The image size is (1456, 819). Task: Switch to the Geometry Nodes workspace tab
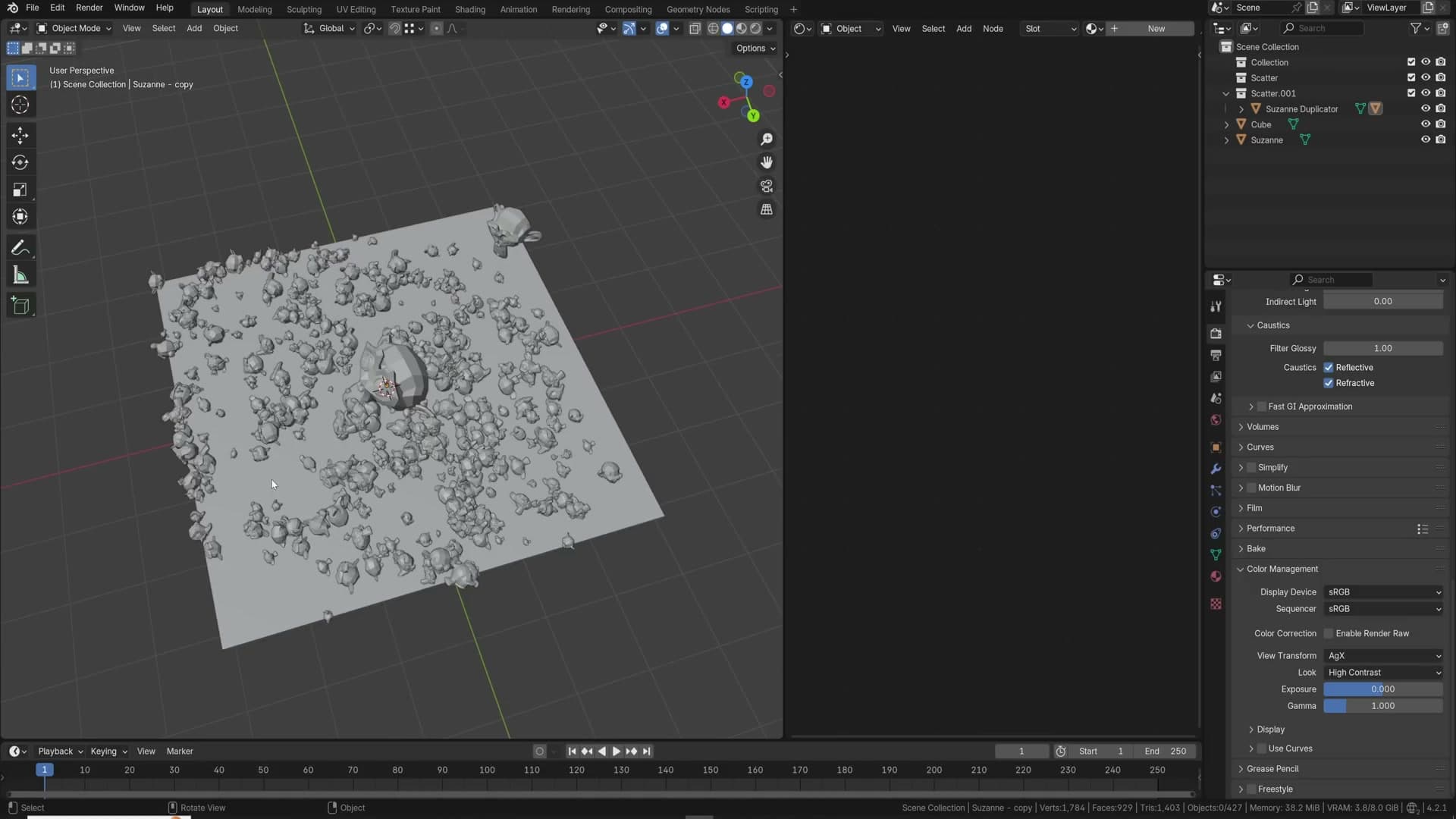[698, 9]
